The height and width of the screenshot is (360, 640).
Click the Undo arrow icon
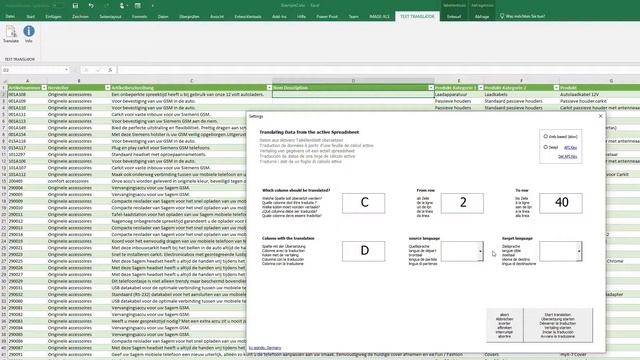coord(91,6)
